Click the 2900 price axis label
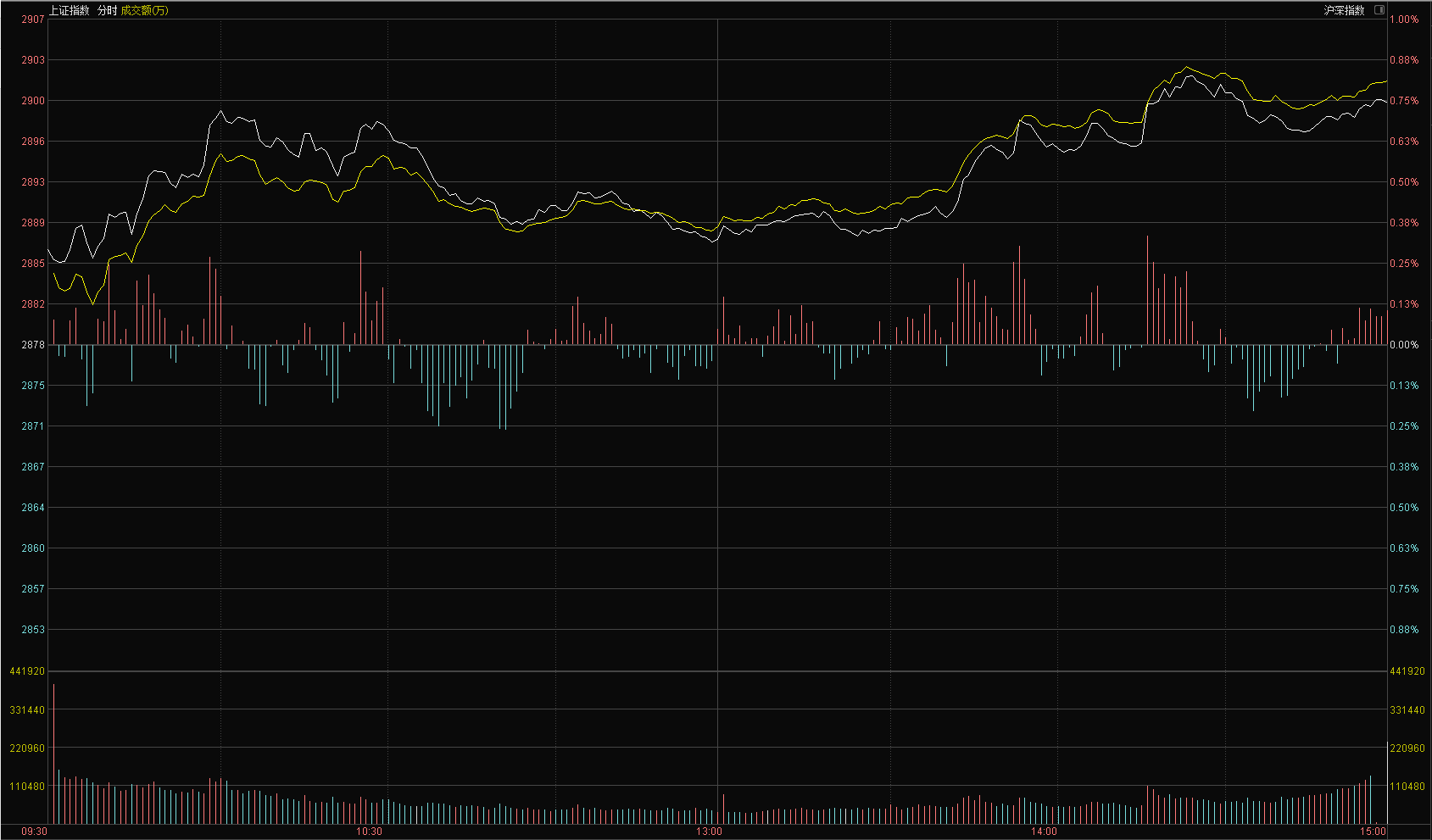This screenshot has height=840, width=1432. pos(33,101)
